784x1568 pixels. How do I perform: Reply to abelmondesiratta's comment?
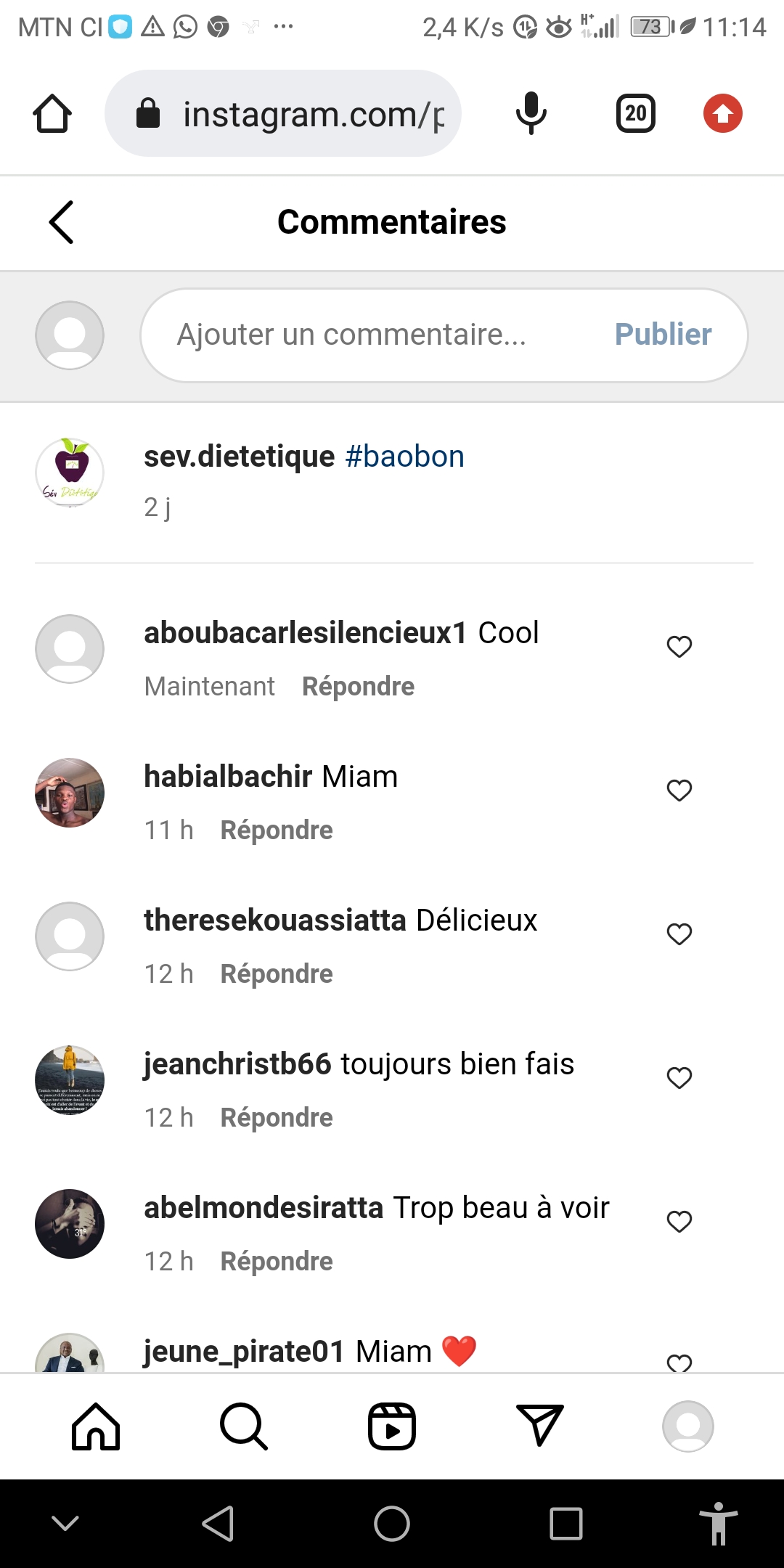(x=277, y=1262)
